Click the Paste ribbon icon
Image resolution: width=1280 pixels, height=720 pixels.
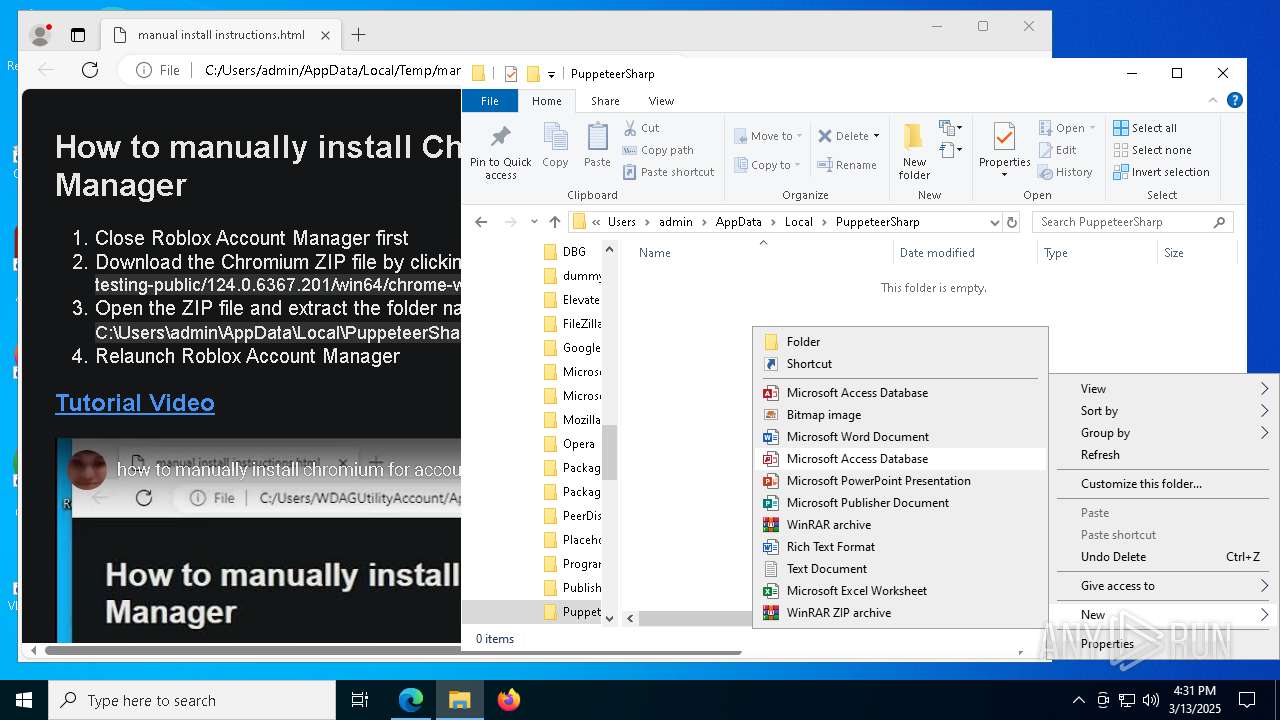click(597, 145)
